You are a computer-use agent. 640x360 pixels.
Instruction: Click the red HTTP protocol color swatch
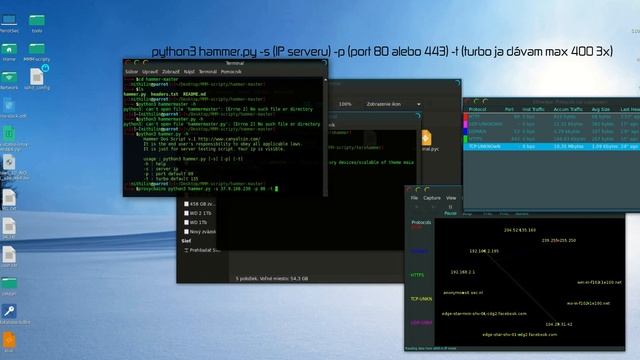coord(466,117)
